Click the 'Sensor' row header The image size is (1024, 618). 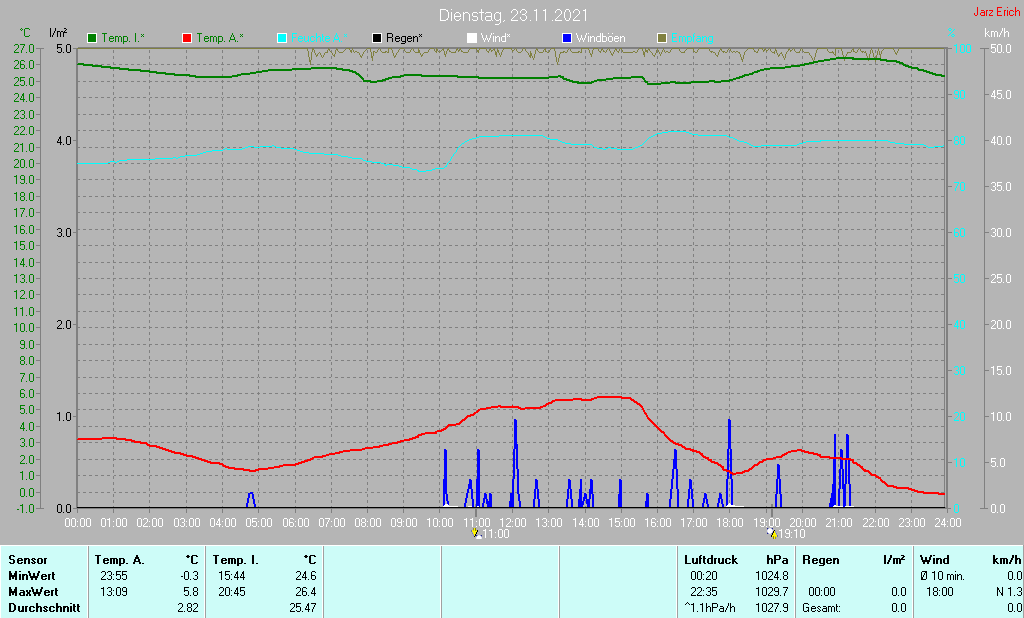click(x=28, y=560)
